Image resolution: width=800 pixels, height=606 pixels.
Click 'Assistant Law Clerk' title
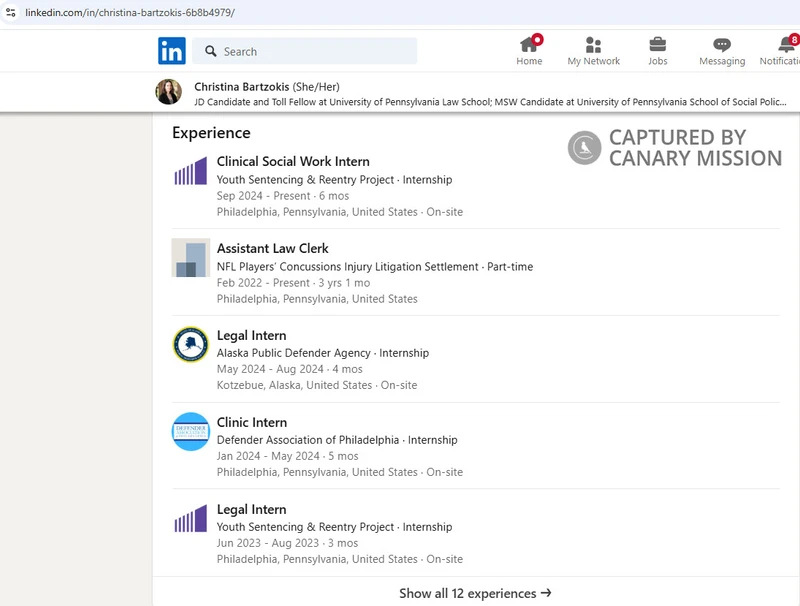point(272,248)
